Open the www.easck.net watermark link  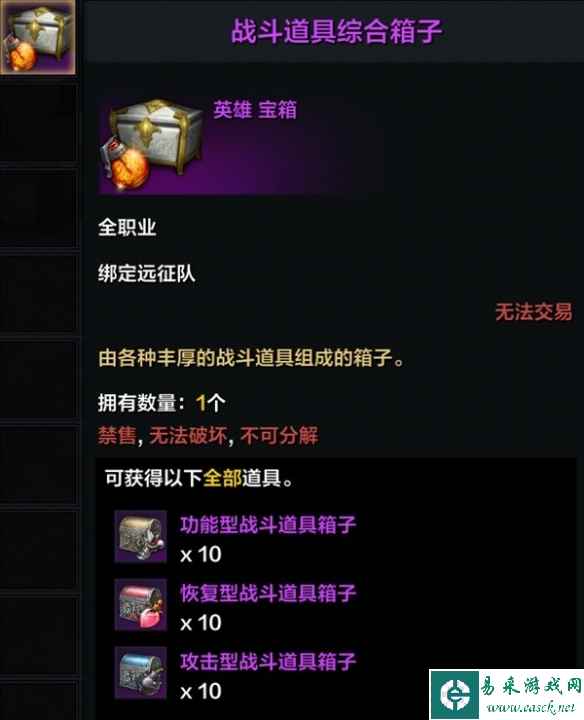click(530, 708)
